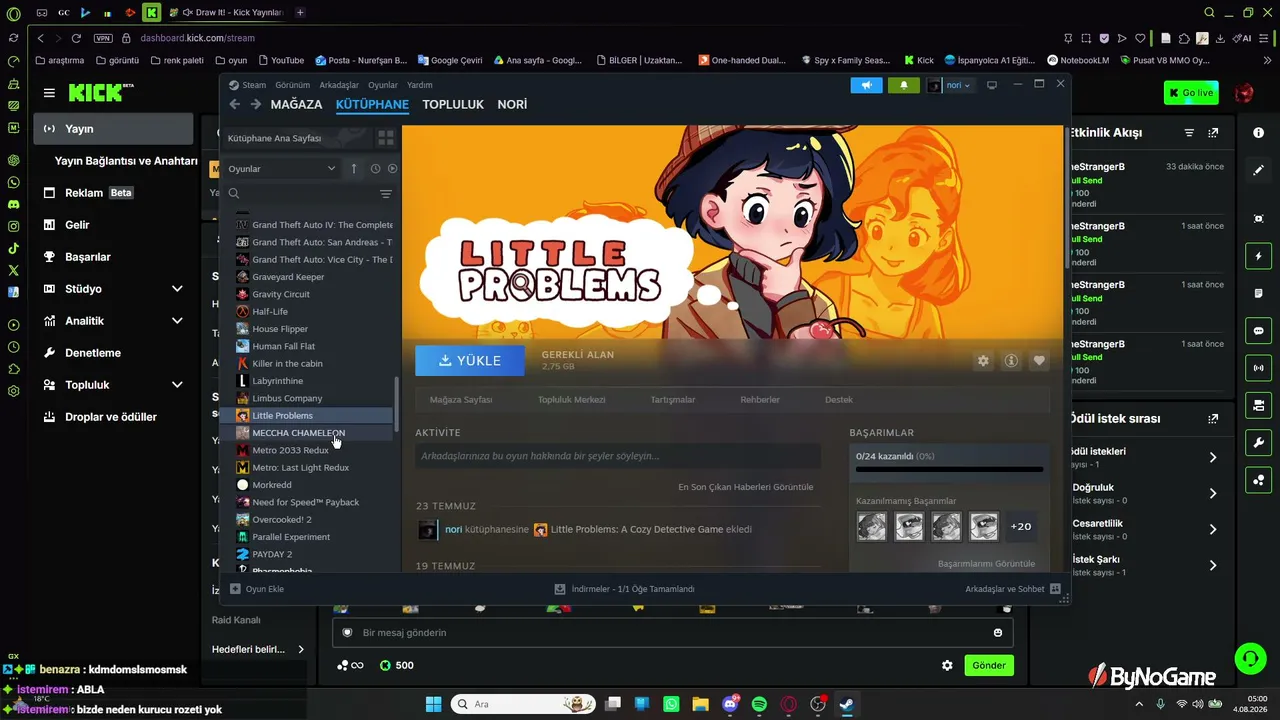Open Spotify from the taskbar
The height and width of the screenshot is (720, 1280).
click(x=759, y=704)
